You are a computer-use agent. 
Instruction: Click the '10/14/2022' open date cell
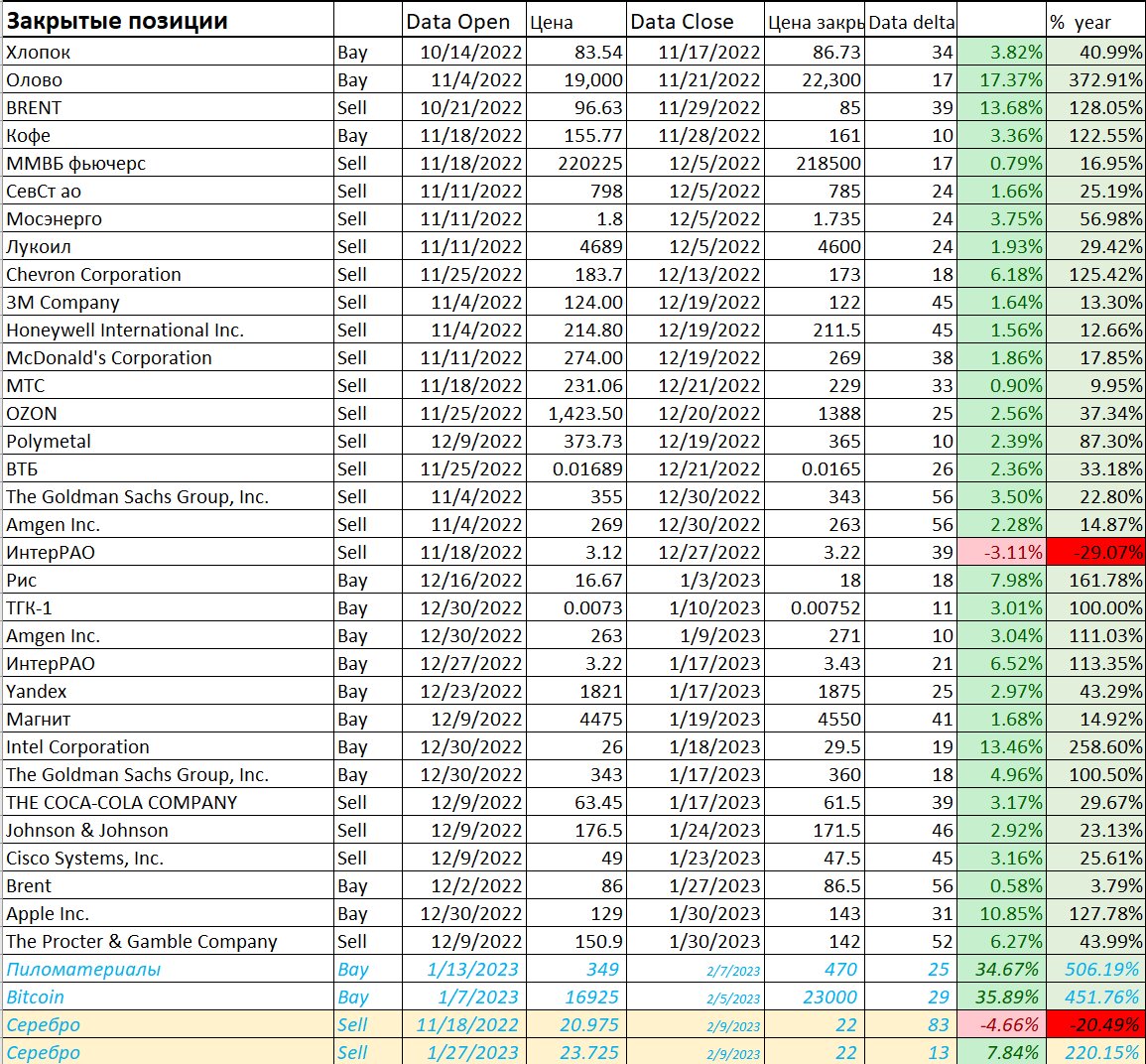464,52
